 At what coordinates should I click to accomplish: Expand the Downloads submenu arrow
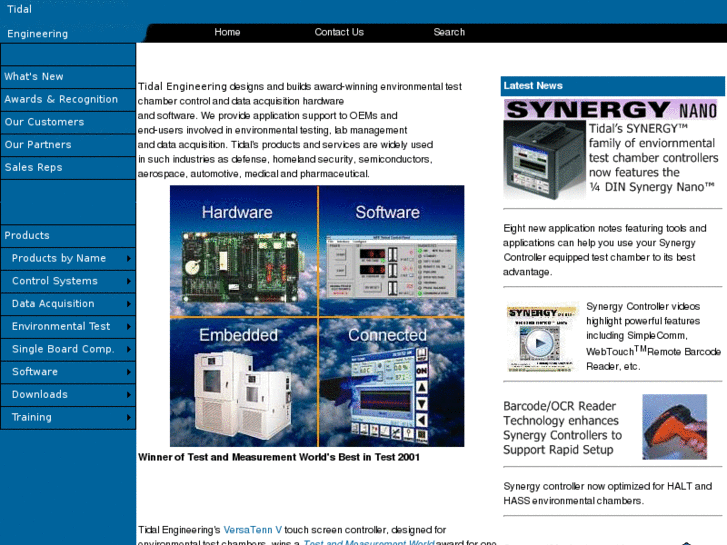[x=129, y=395]
